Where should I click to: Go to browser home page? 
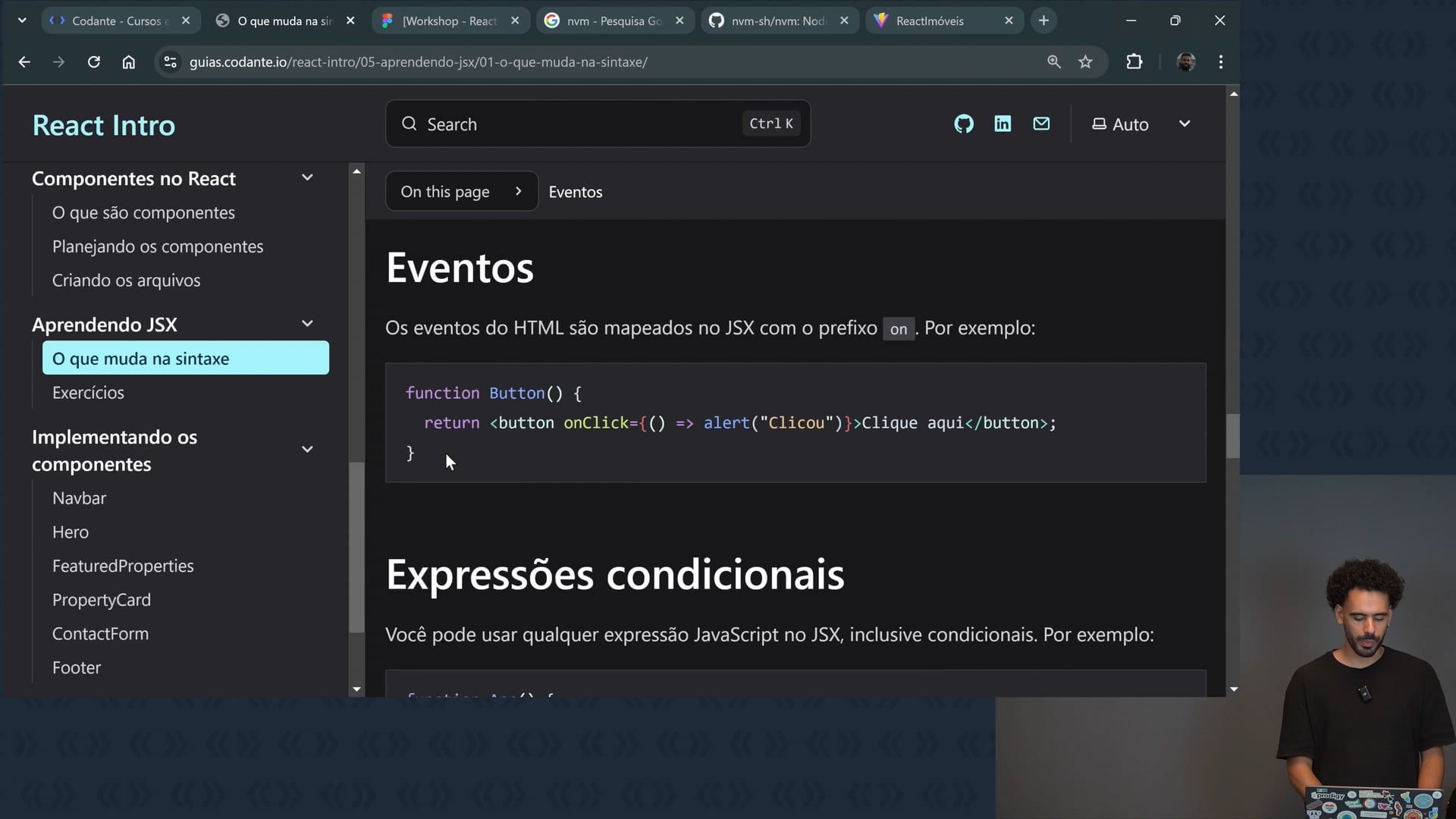129,62
